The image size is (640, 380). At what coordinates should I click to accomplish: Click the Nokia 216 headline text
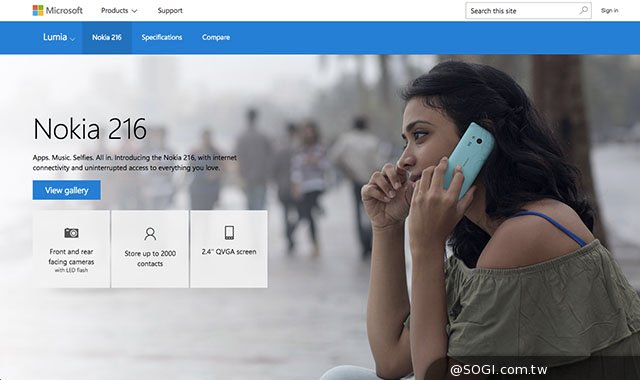[x=90, y=129]
